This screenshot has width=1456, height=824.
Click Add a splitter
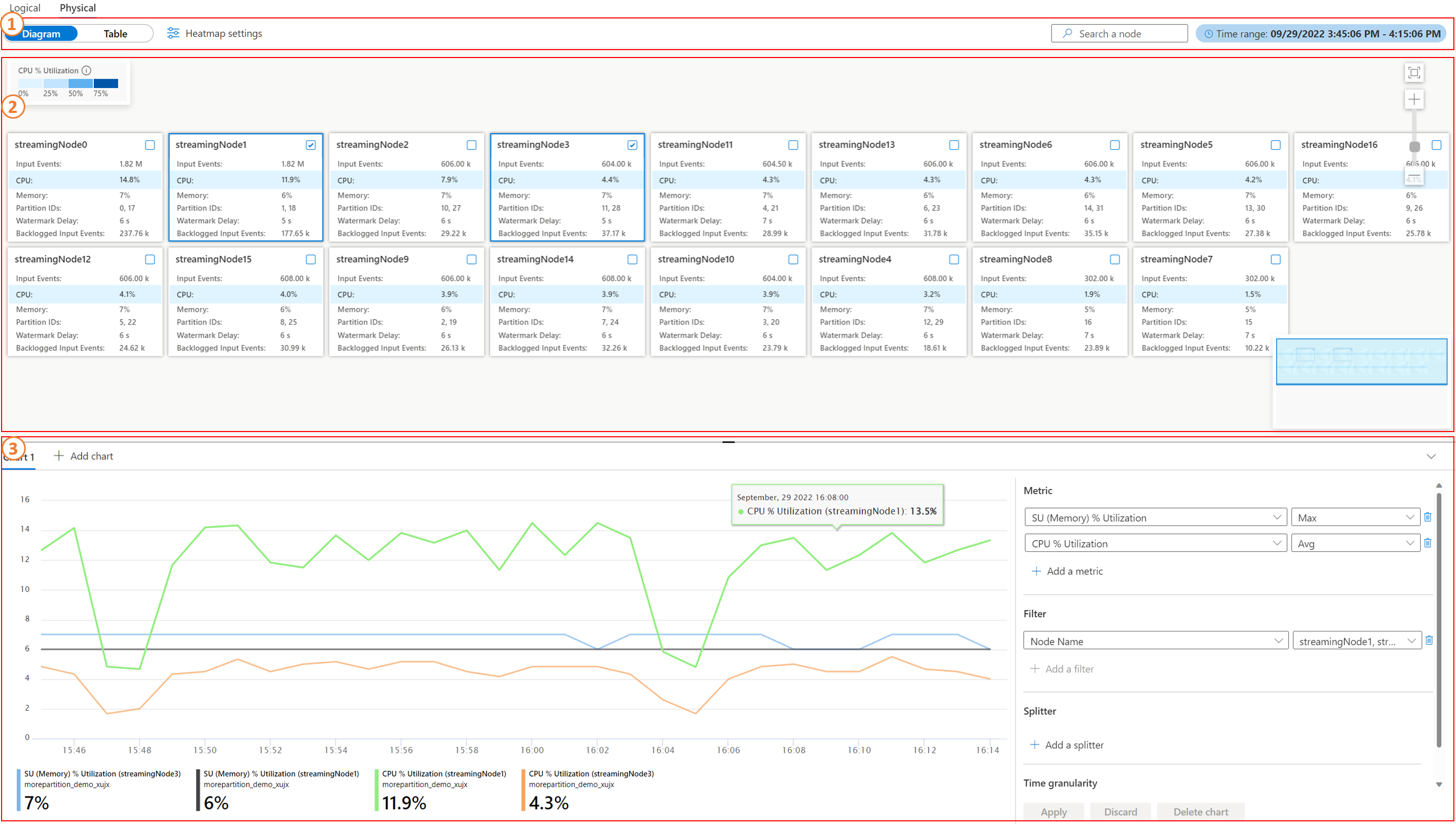pos(1066,745)
